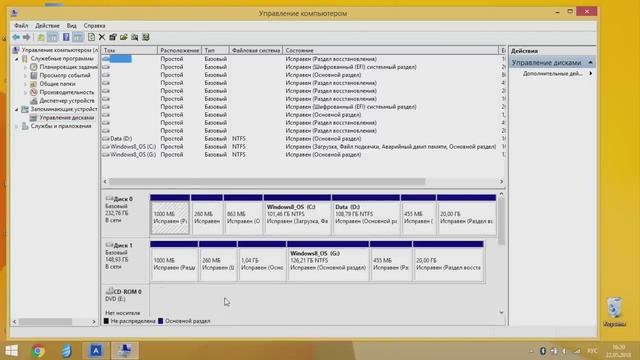Image resolution: width=640 pixels, height=360 pixels.
Task: Expand the Общие папки node
Action: pyautogui.click(x=25, y=84)
